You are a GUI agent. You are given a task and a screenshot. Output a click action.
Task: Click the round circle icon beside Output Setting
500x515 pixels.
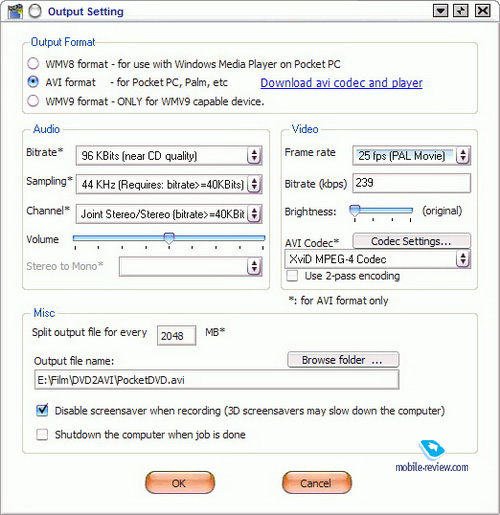(35, 11)
